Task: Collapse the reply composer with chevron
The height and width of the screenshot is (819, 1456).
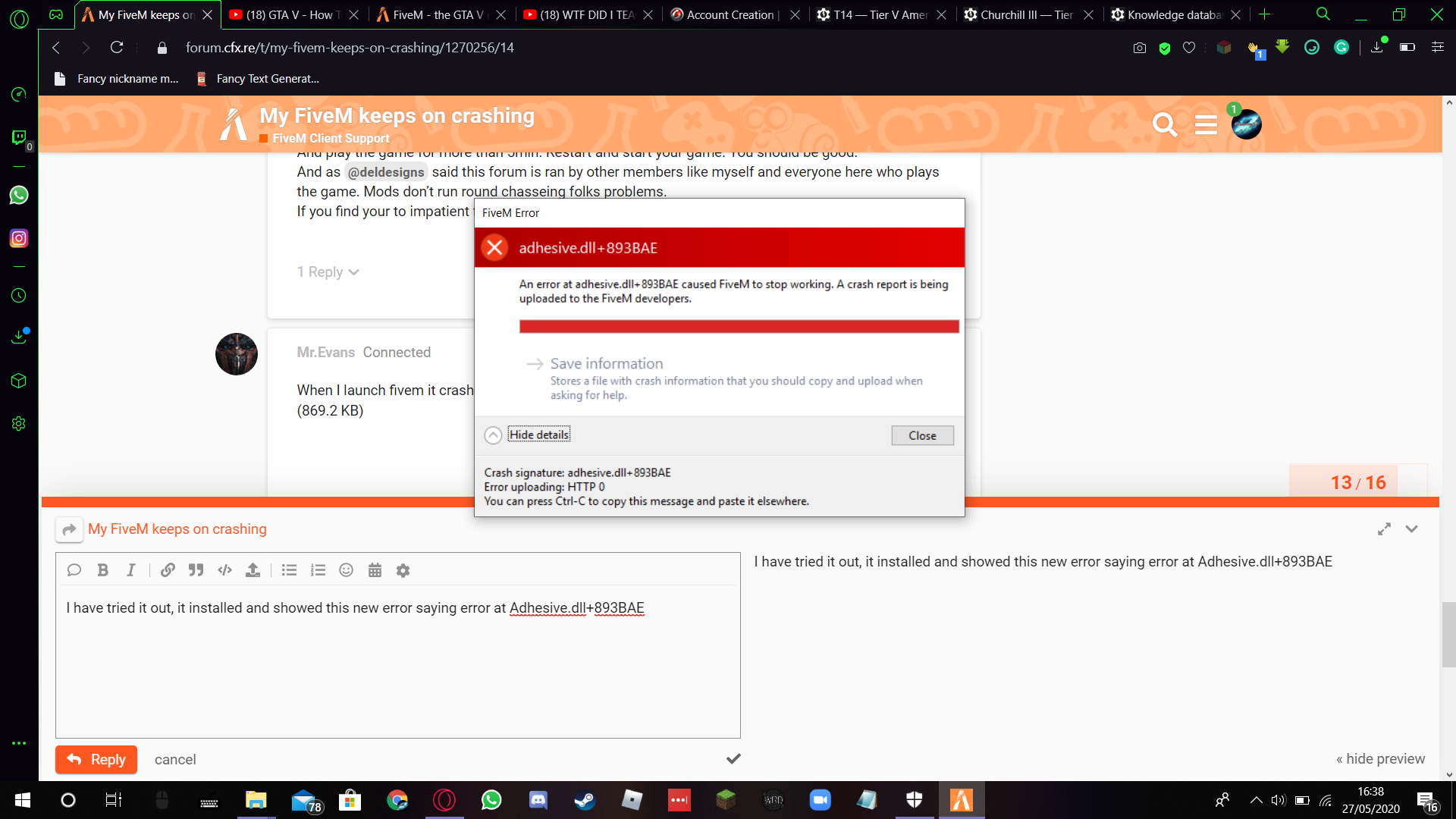Action: 1411,529
